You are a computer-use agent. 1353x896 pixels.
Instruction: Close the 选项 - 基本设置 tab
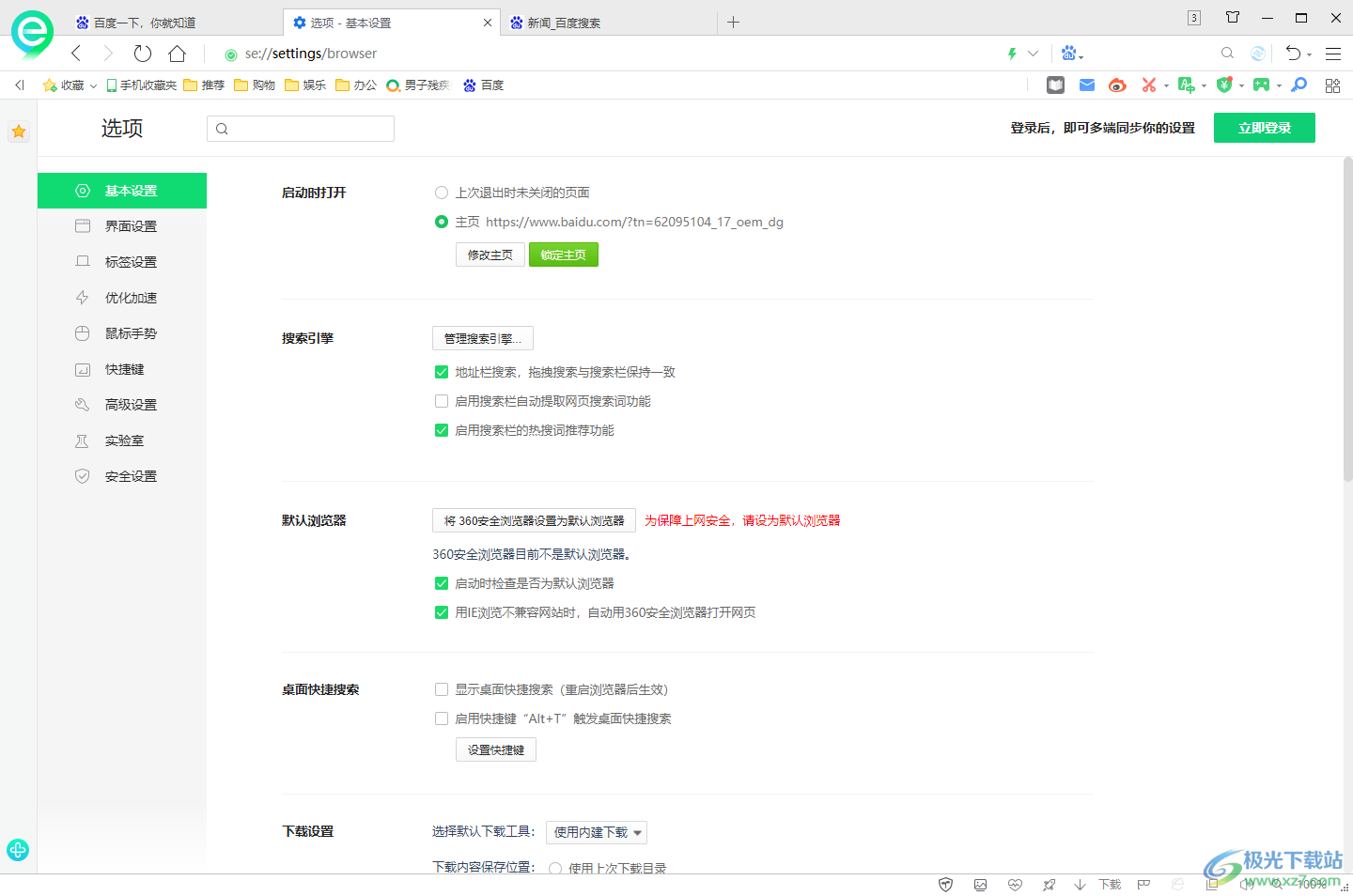[488, 23]
